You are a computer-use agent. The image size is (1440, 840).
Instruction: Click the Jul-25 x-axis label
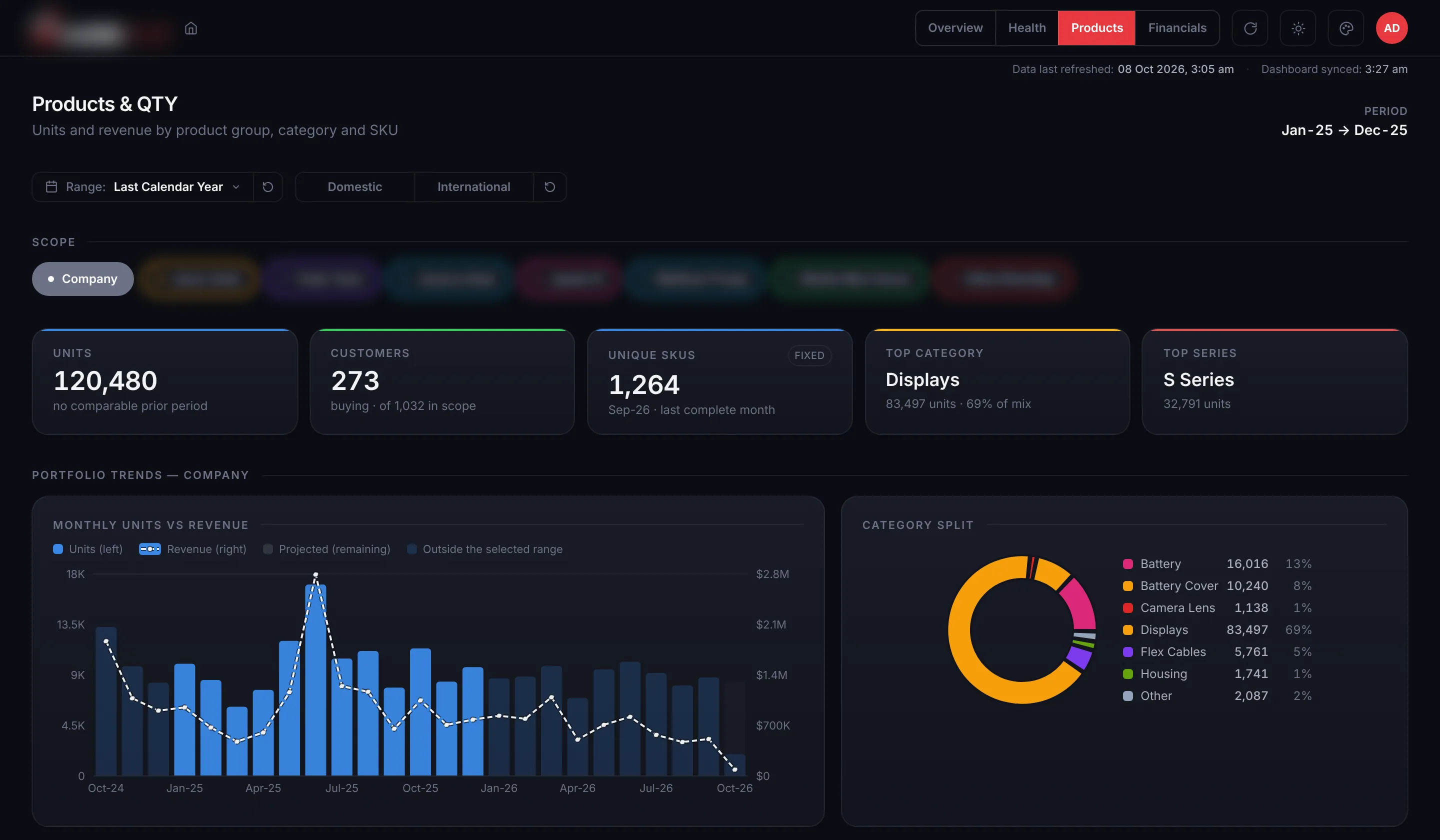click(341, 788)
